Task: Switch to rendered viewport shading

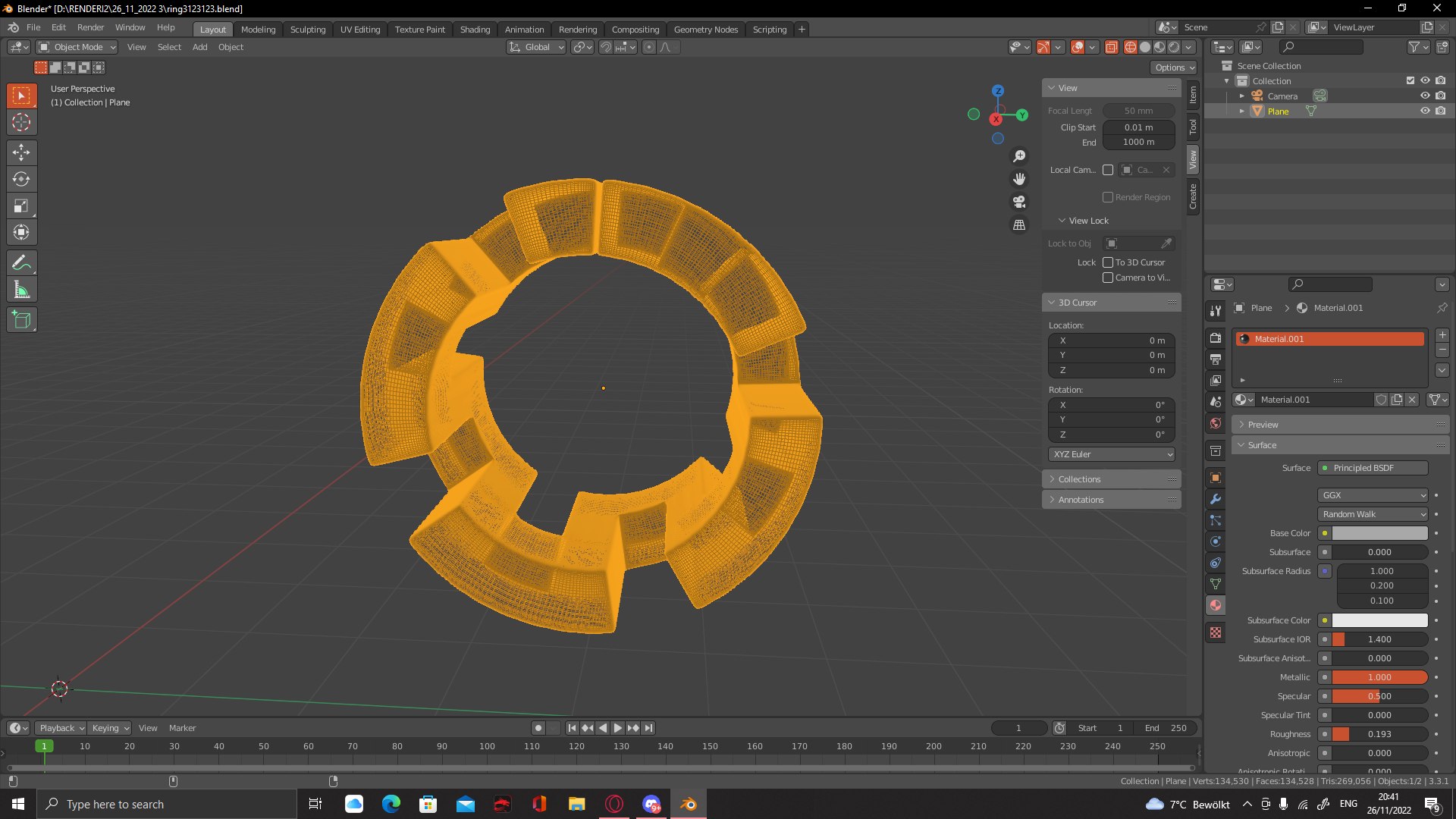Action: click(1174, 47)
